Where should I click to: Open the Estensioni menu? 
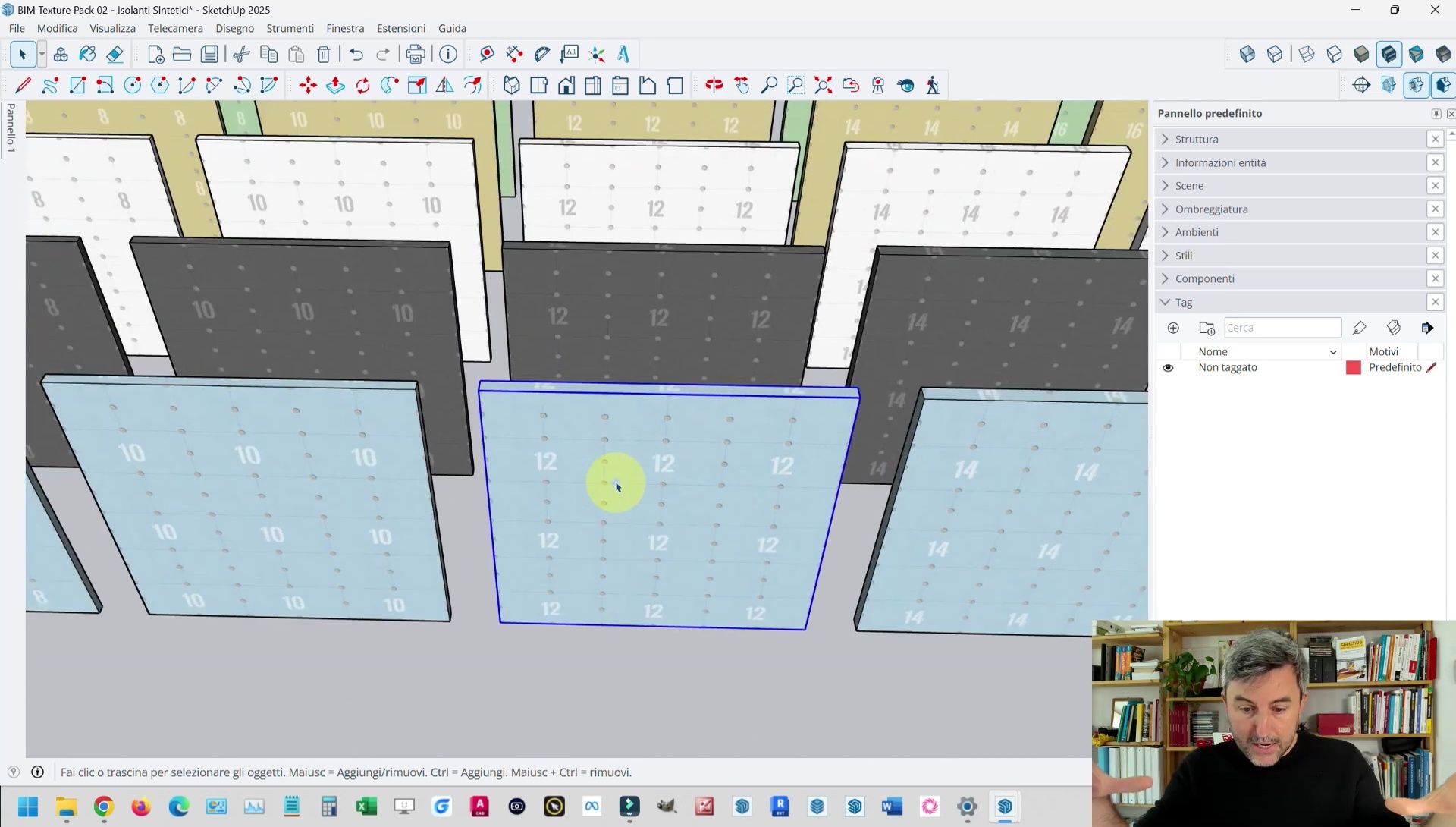[x=401, y=28]
